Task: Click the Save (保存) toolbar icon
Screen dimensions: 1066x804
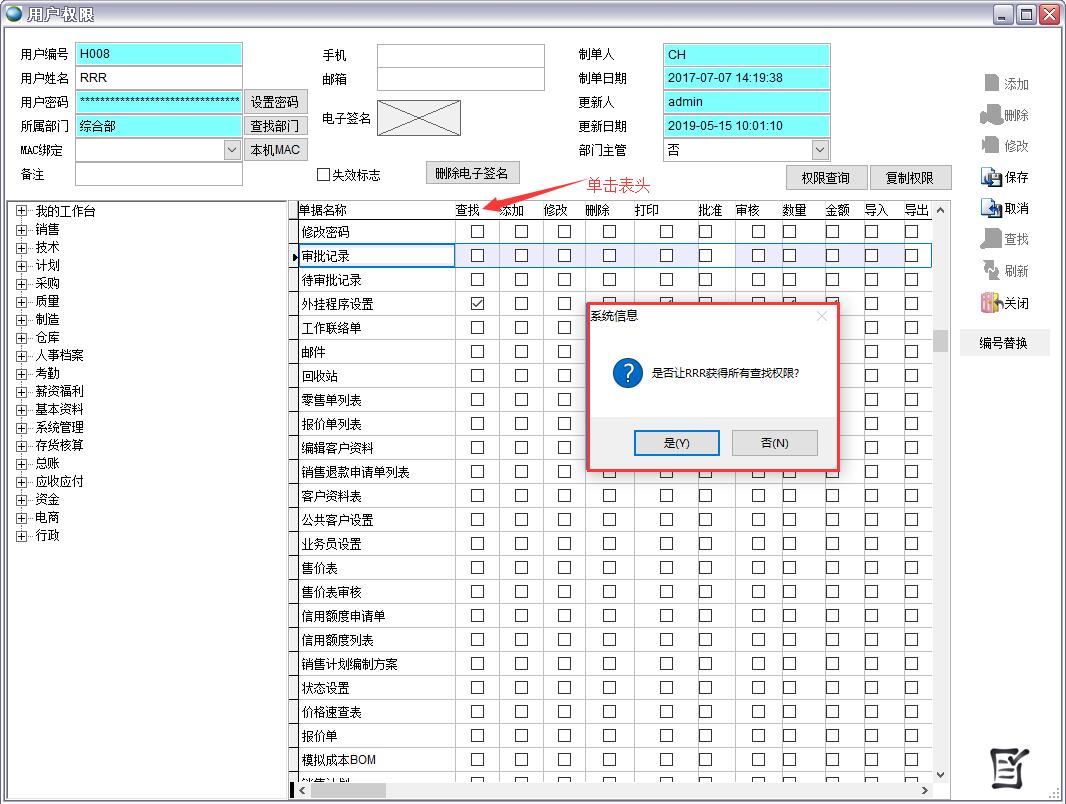Action: tap(992, 177)
